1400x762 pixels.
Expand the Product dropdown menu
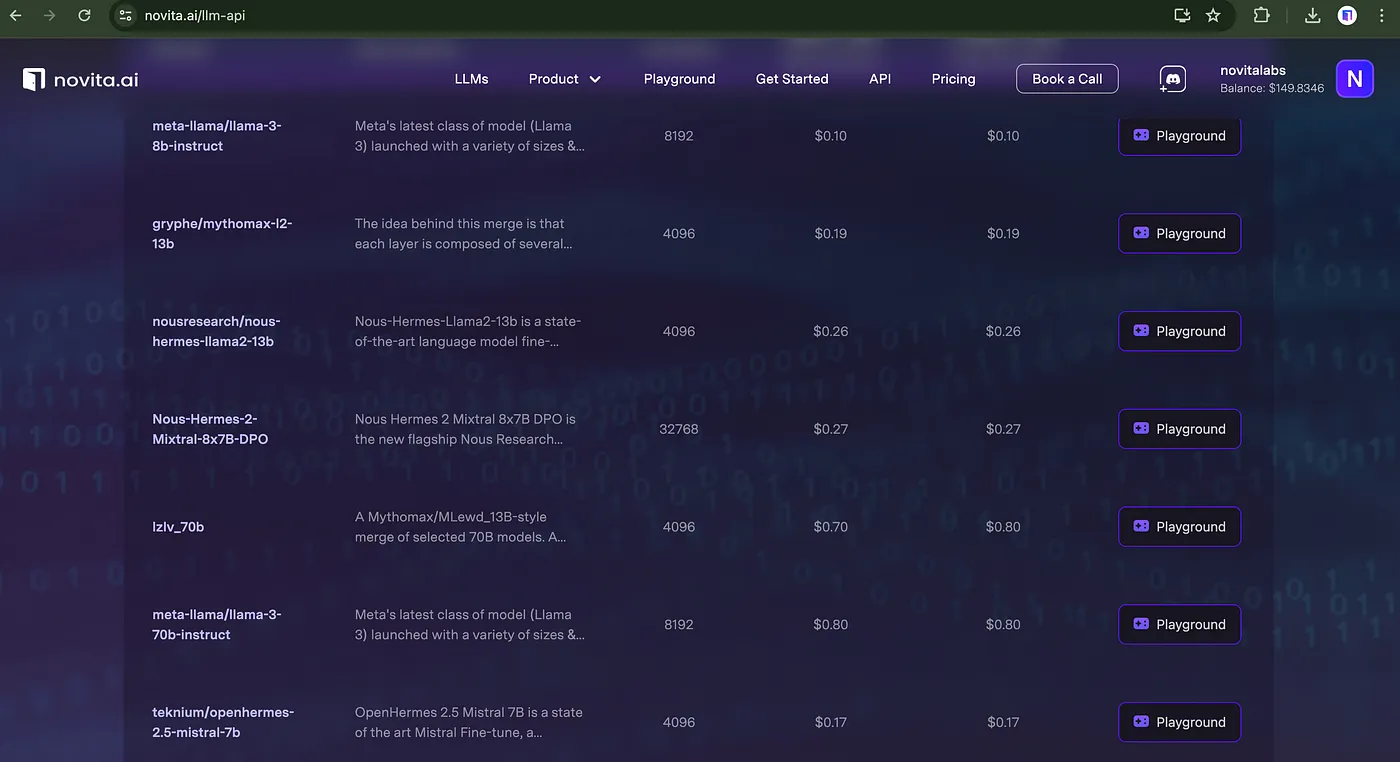(565, 79)
